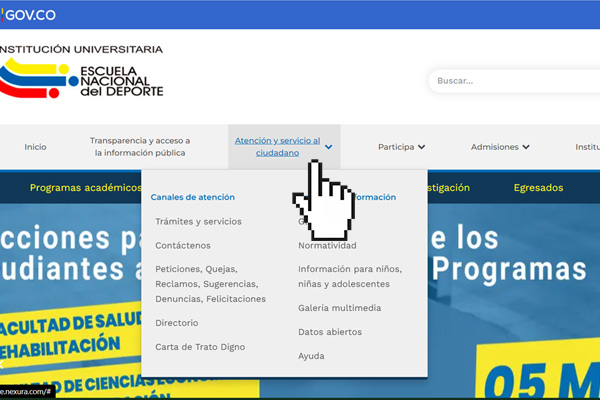Click the Canales de atención heading

point(193,197)
